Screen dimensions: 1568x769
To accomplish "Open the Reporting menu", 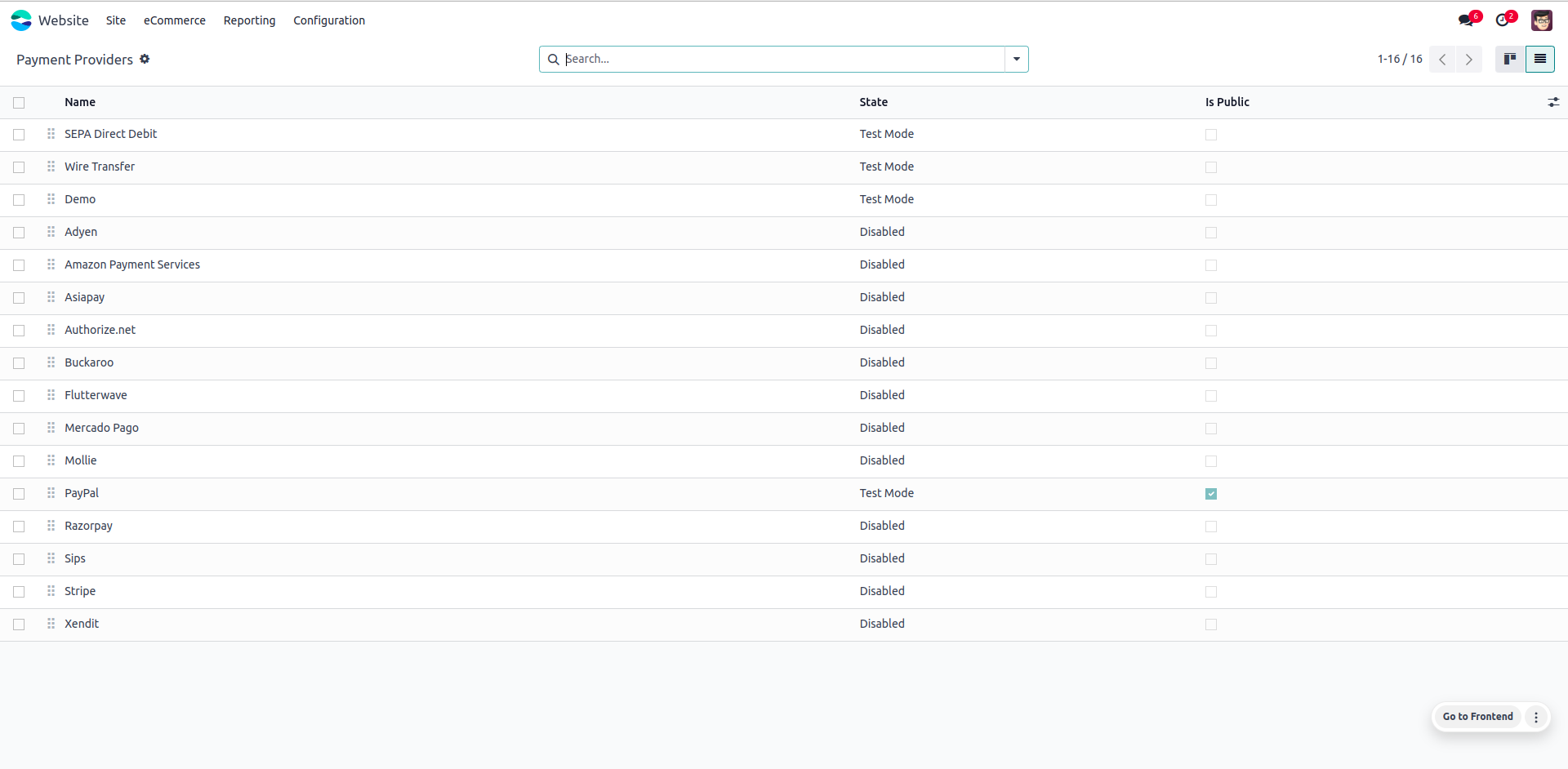I will pos(250,20).
